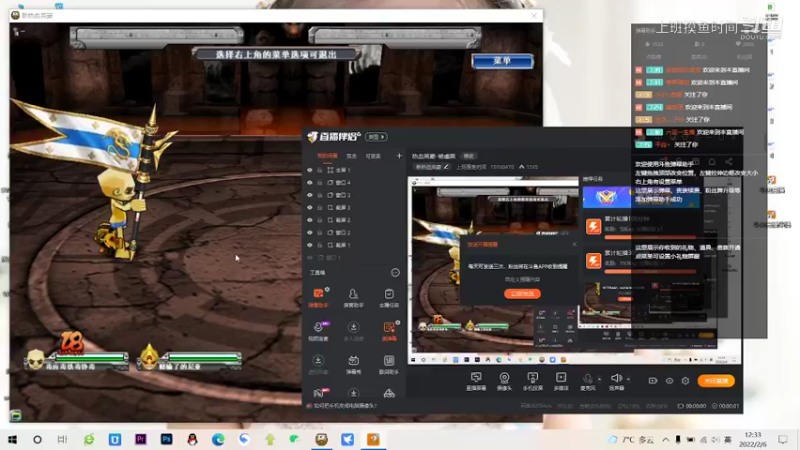Open Cortana search circle
The width and height of the screenshot is (800, 450).
37,439
